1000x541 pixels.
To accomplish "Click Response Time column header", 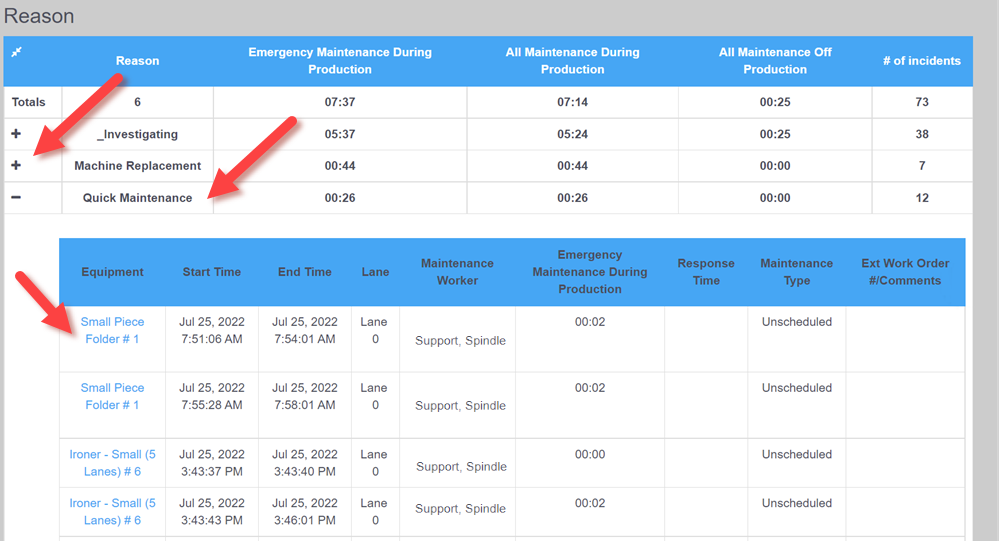I will tap(706, 272).
